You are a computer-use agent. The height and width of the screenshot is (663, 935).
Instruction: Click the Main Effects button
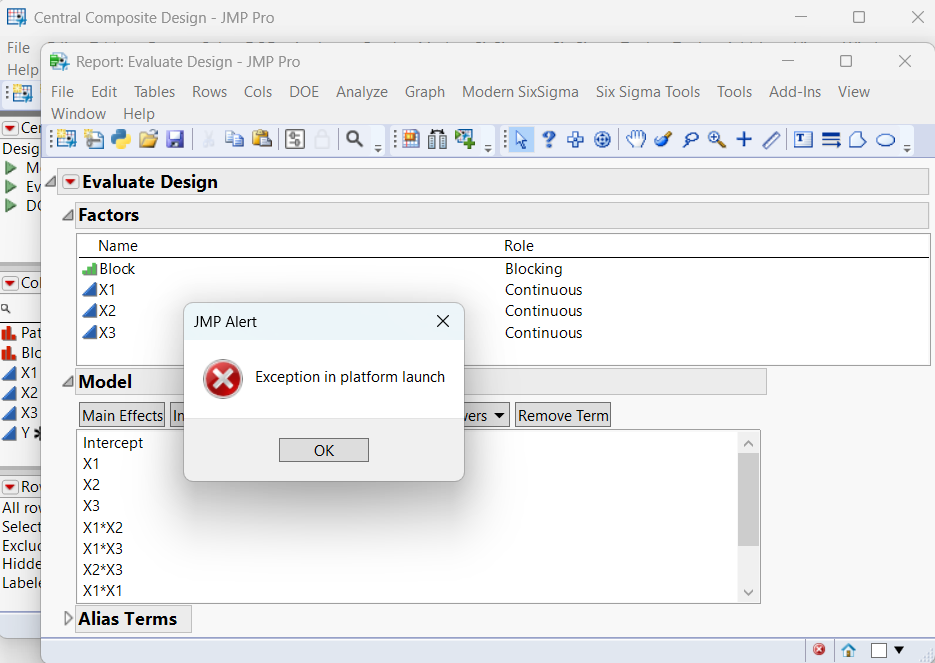click(x=122, y=415)
